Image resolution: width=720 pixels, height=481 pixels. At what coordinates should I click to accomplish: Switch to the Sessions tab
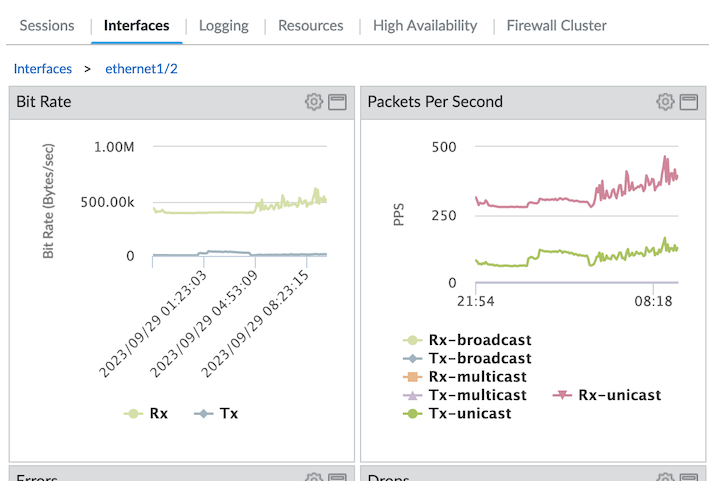pyautogui.click(x=47, y=25)
